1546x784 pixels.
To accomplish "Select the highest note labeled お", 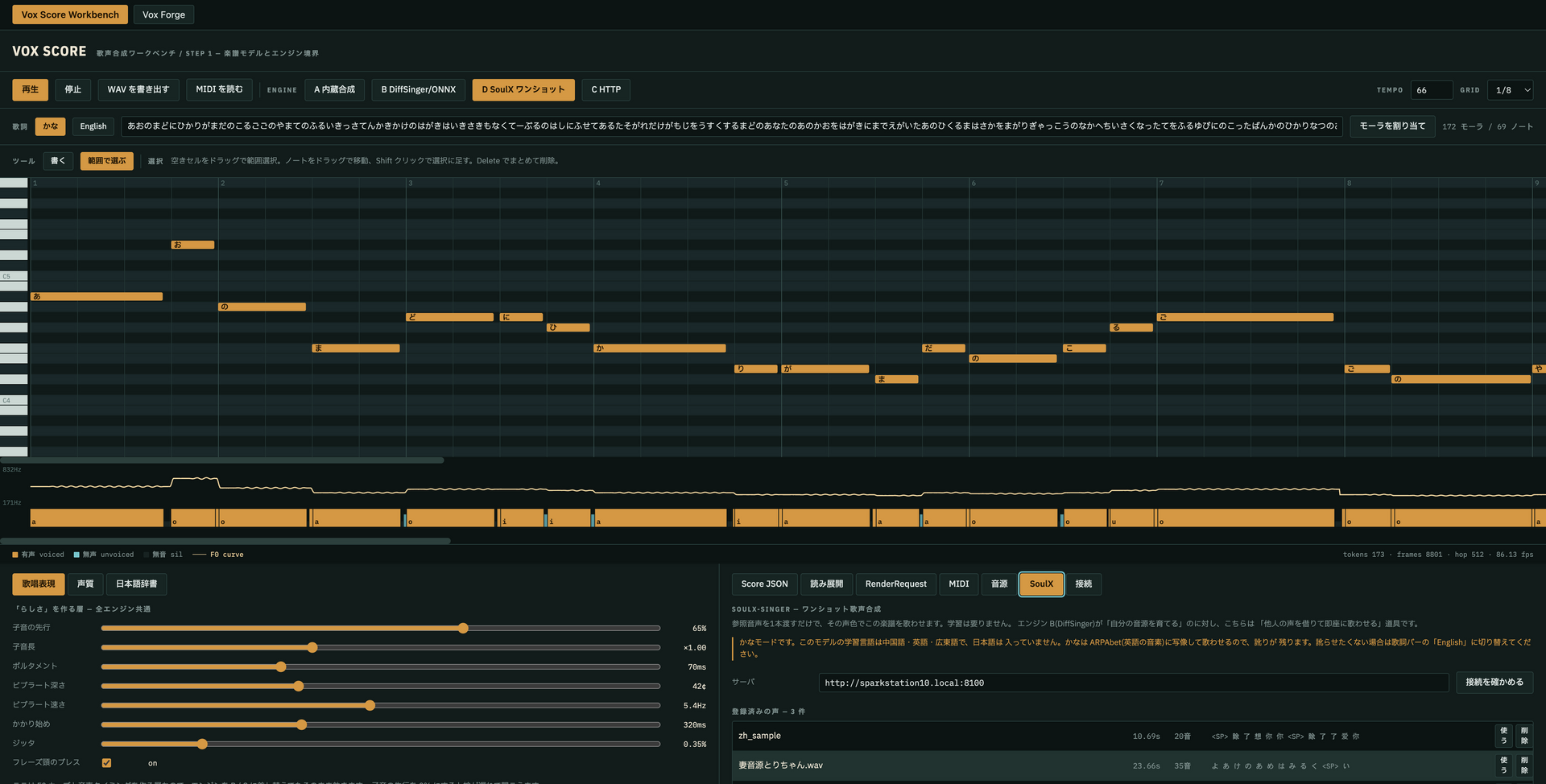I will (x=192, y=245).
